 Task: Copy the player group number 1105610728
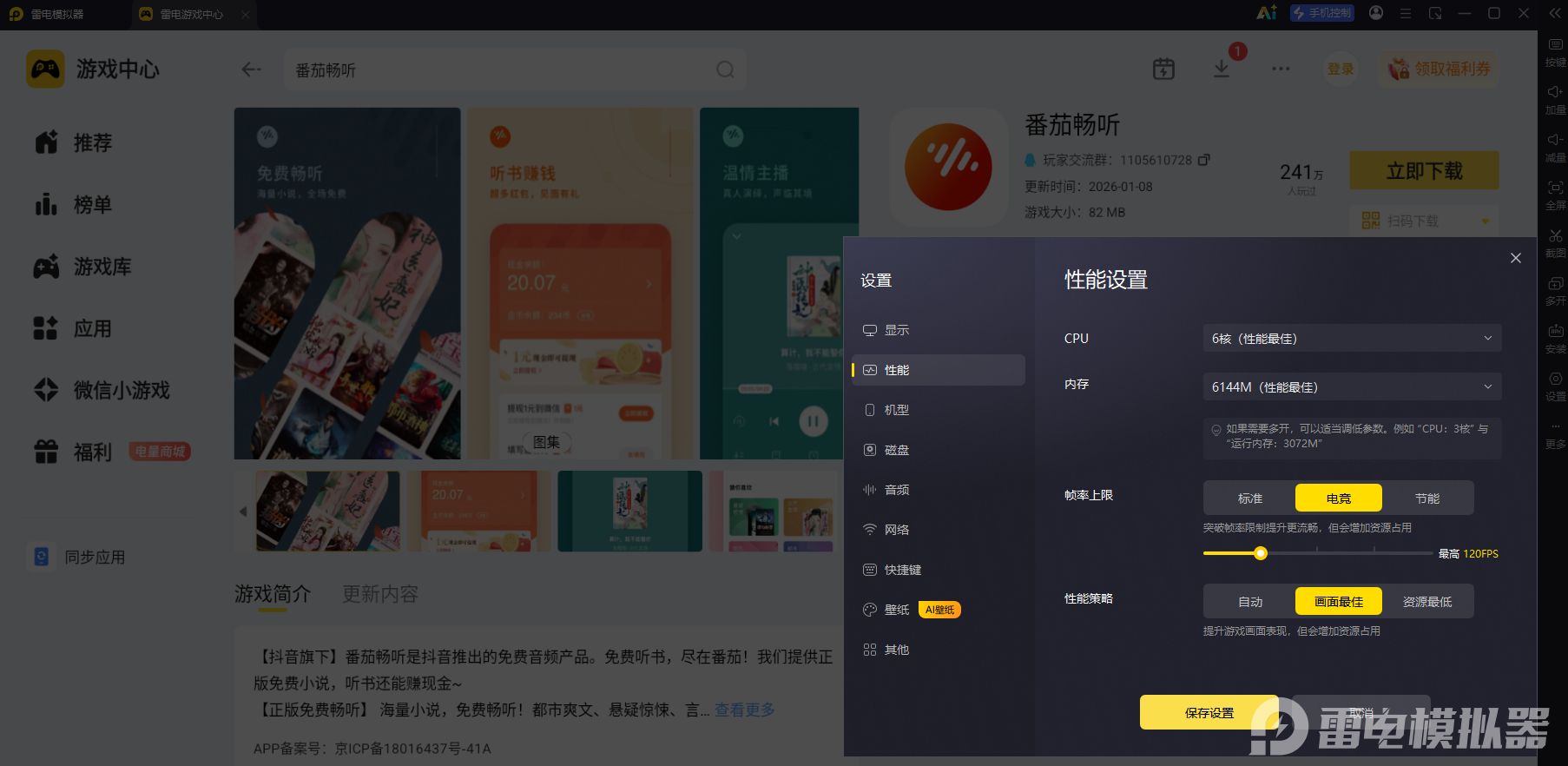click(x=1204, y=160)
